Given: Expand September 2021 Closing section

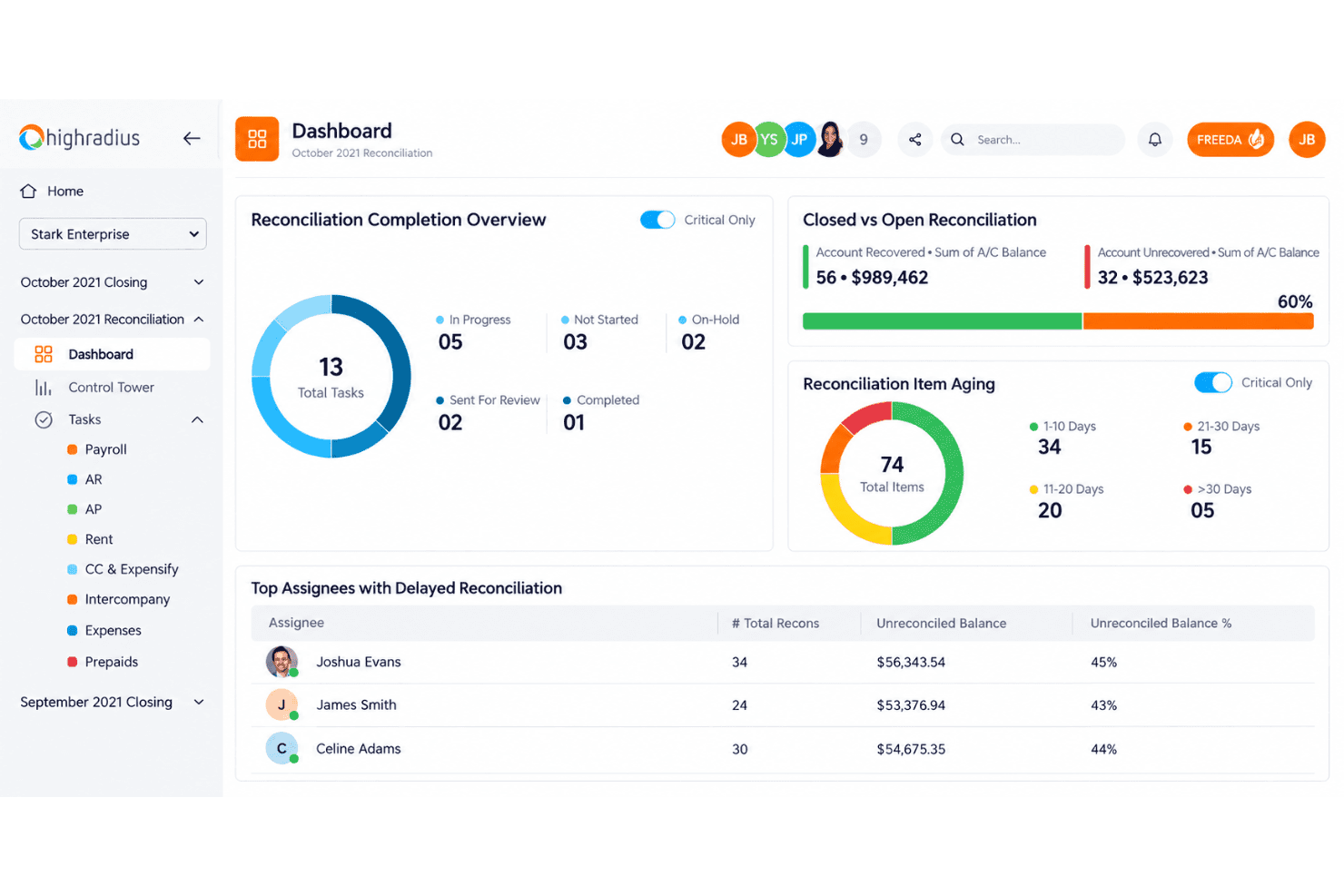Looking at the screenshot, I should tap(199, 702).
